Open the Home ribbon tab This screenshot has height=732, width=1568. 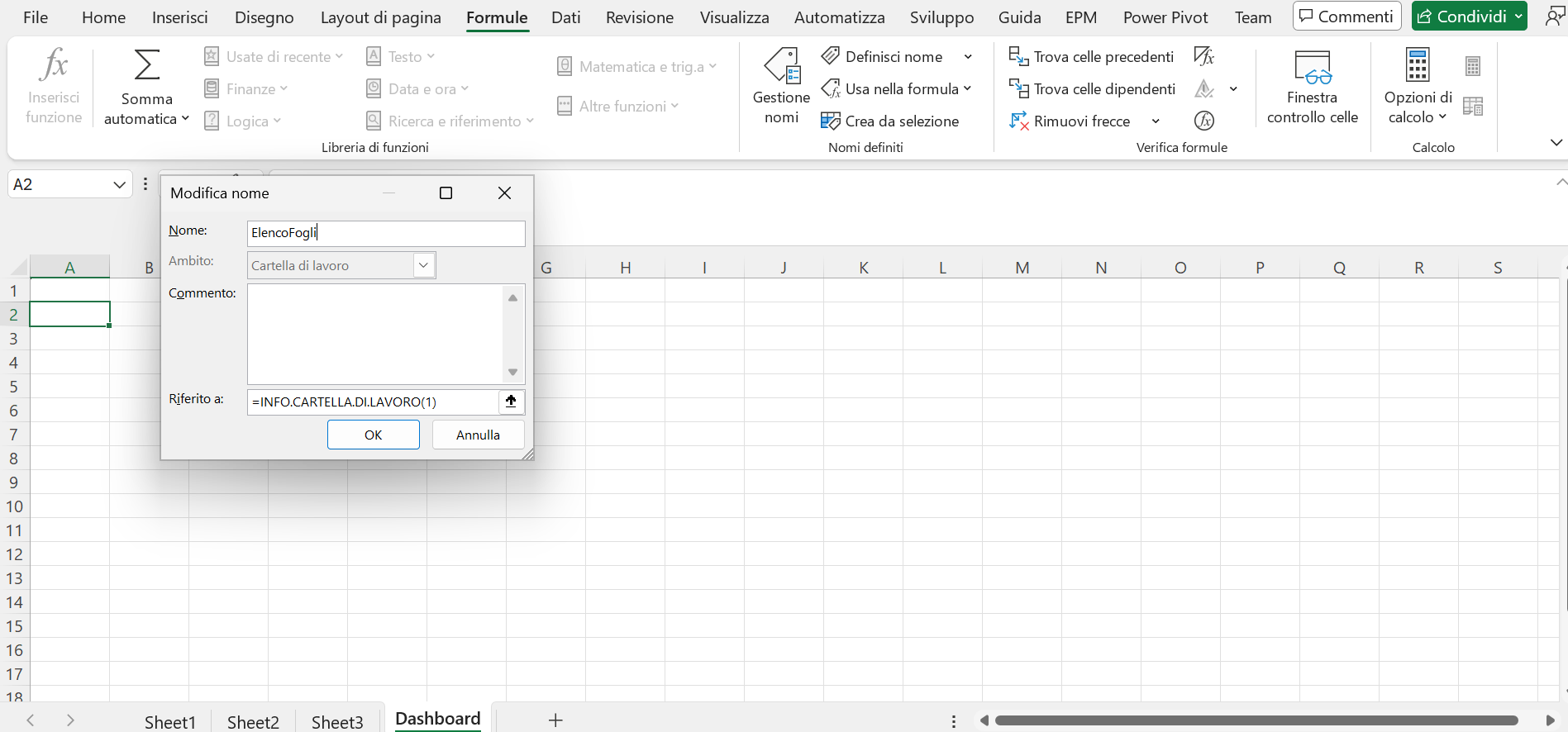pos(103,17)
